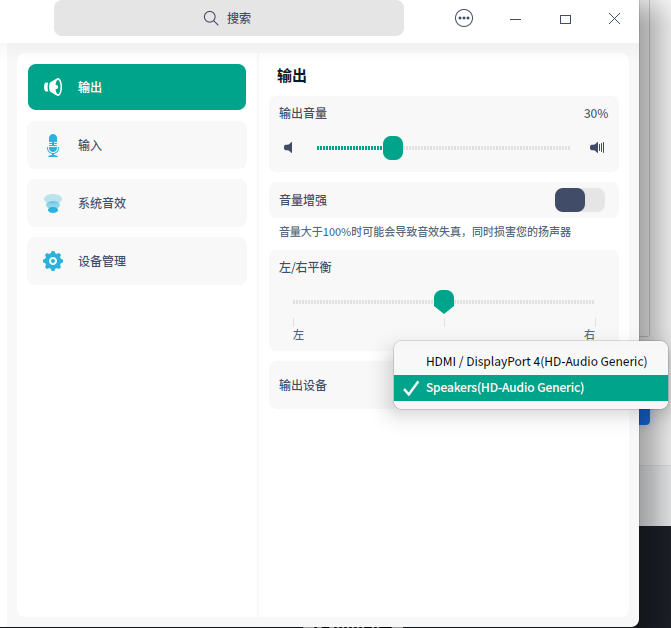Screen dimensions: 671x628
Task: Open the 系统音效 system sounds section
Action: click(x=137, y=203)
